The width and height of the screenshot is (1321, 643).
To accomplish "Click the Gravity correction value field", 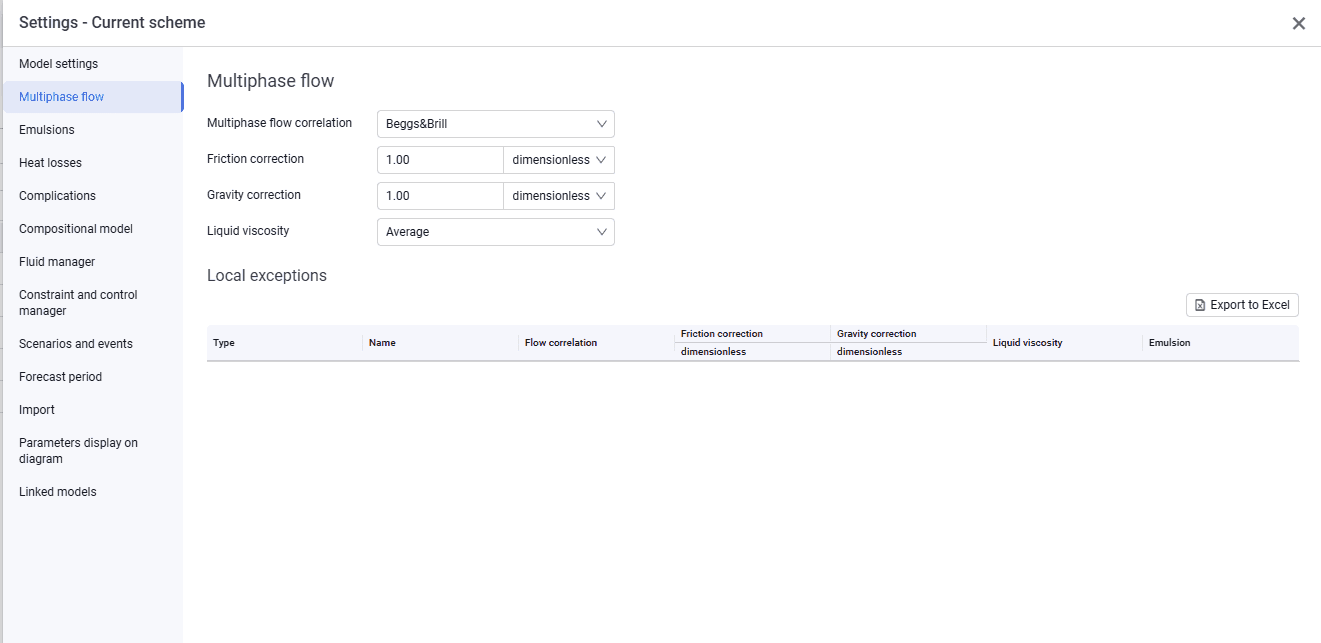I will (440, 196).
